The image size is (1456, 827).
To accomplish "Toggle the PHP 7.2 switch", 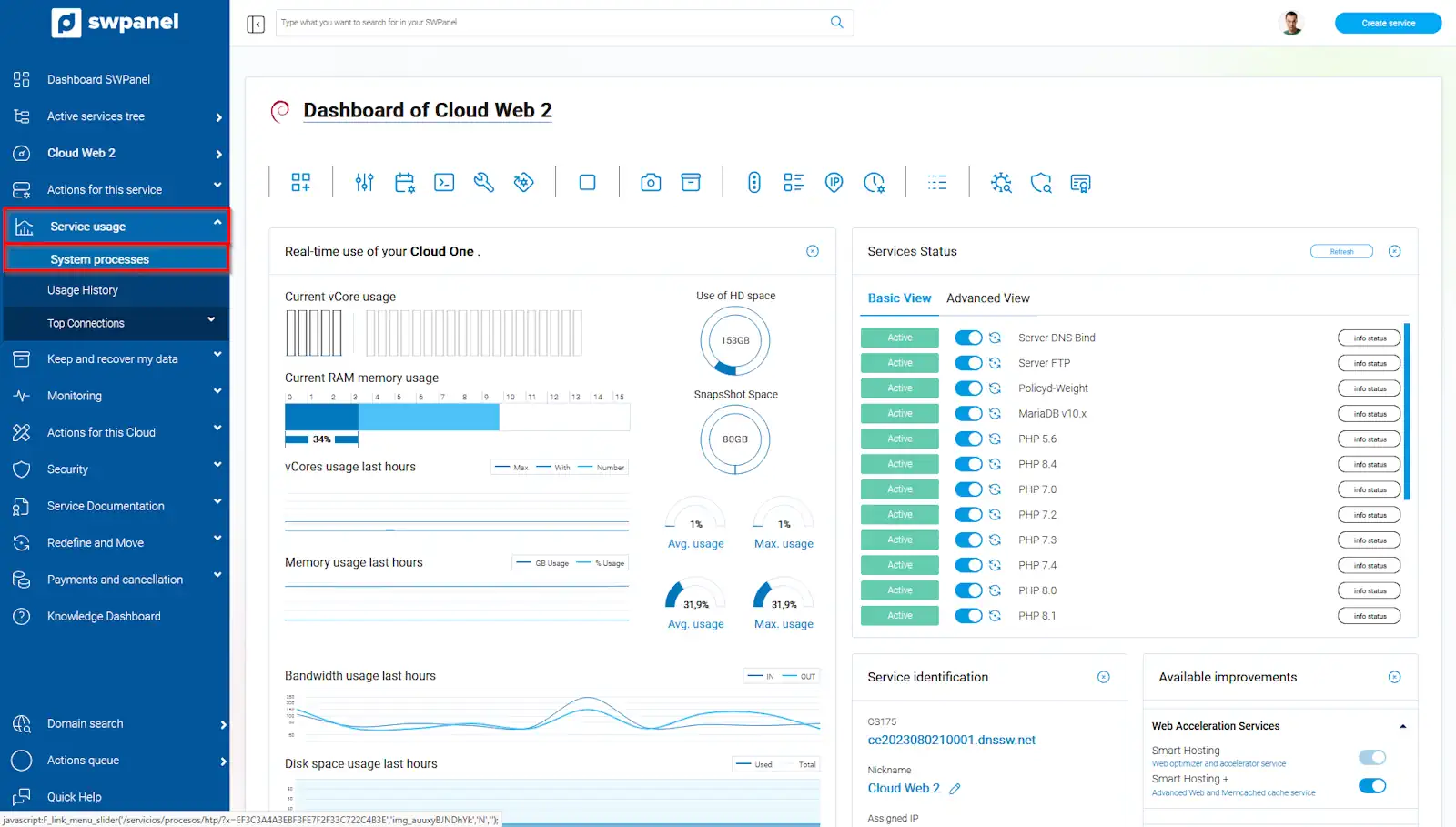I will click(x=968, y=515).
